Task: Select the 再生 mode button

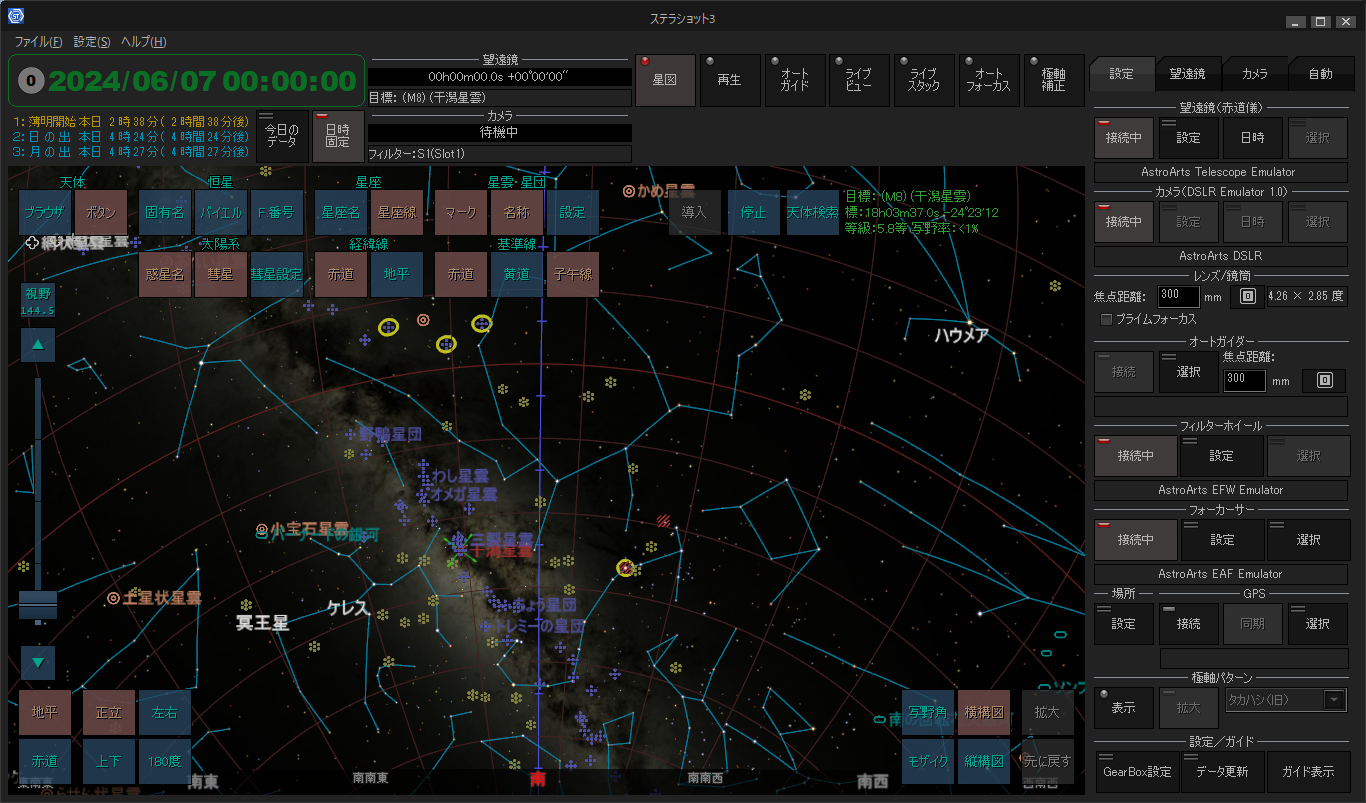Action: tap(730, 80)
